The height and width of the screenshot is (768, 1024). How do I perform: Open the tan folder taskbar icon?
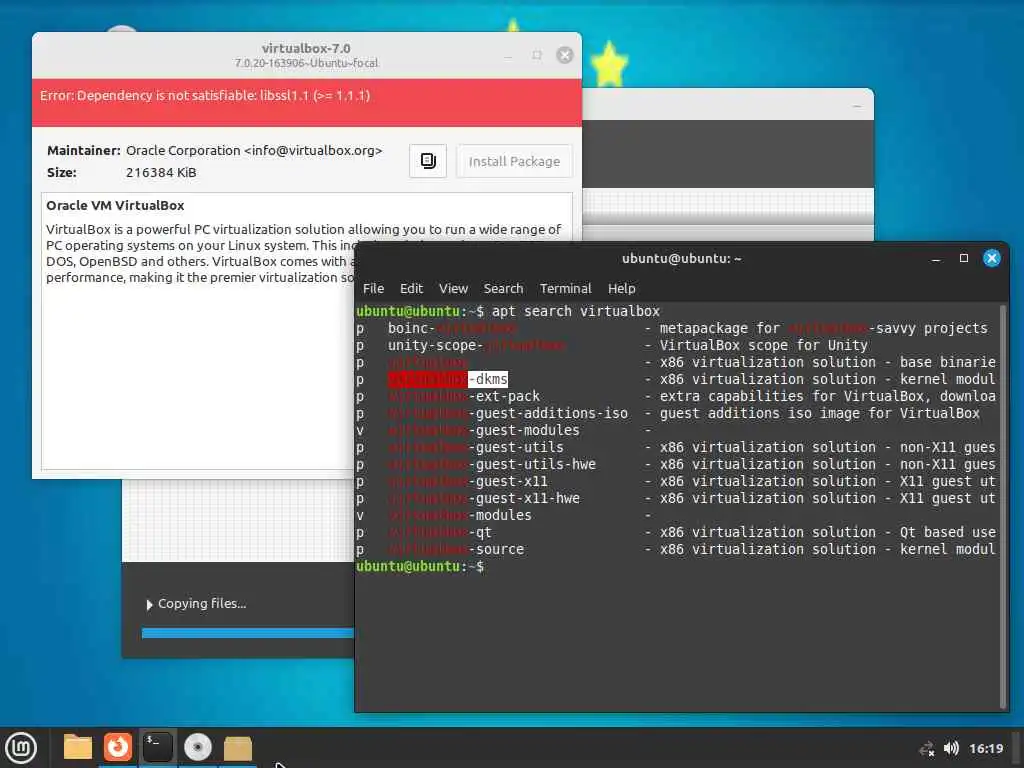(x=238, y=748)
